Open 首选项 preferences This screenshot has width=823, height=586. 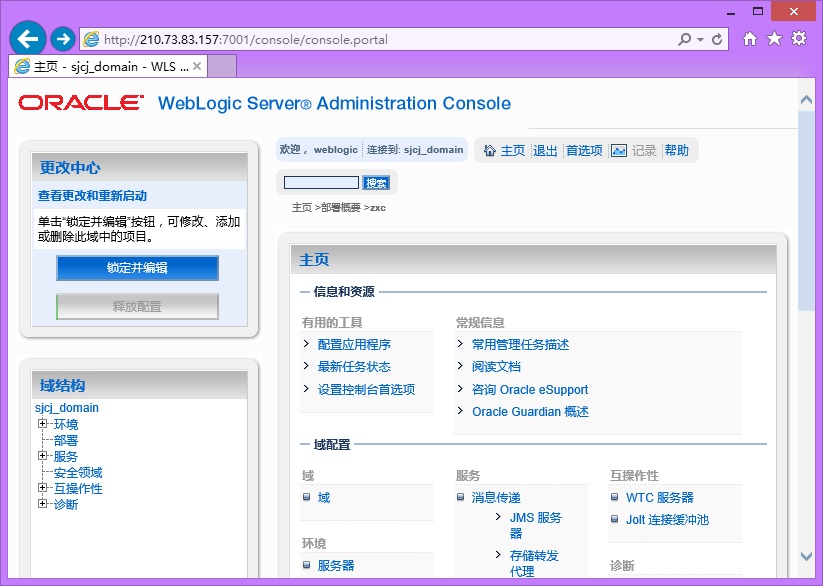coord(584,151)
